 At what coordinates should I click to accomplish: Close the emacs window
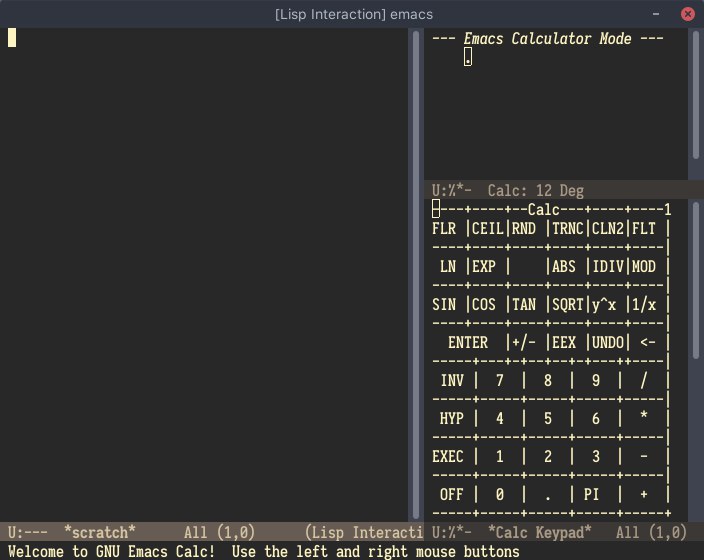pyautogui.click(x=687, y=14)
